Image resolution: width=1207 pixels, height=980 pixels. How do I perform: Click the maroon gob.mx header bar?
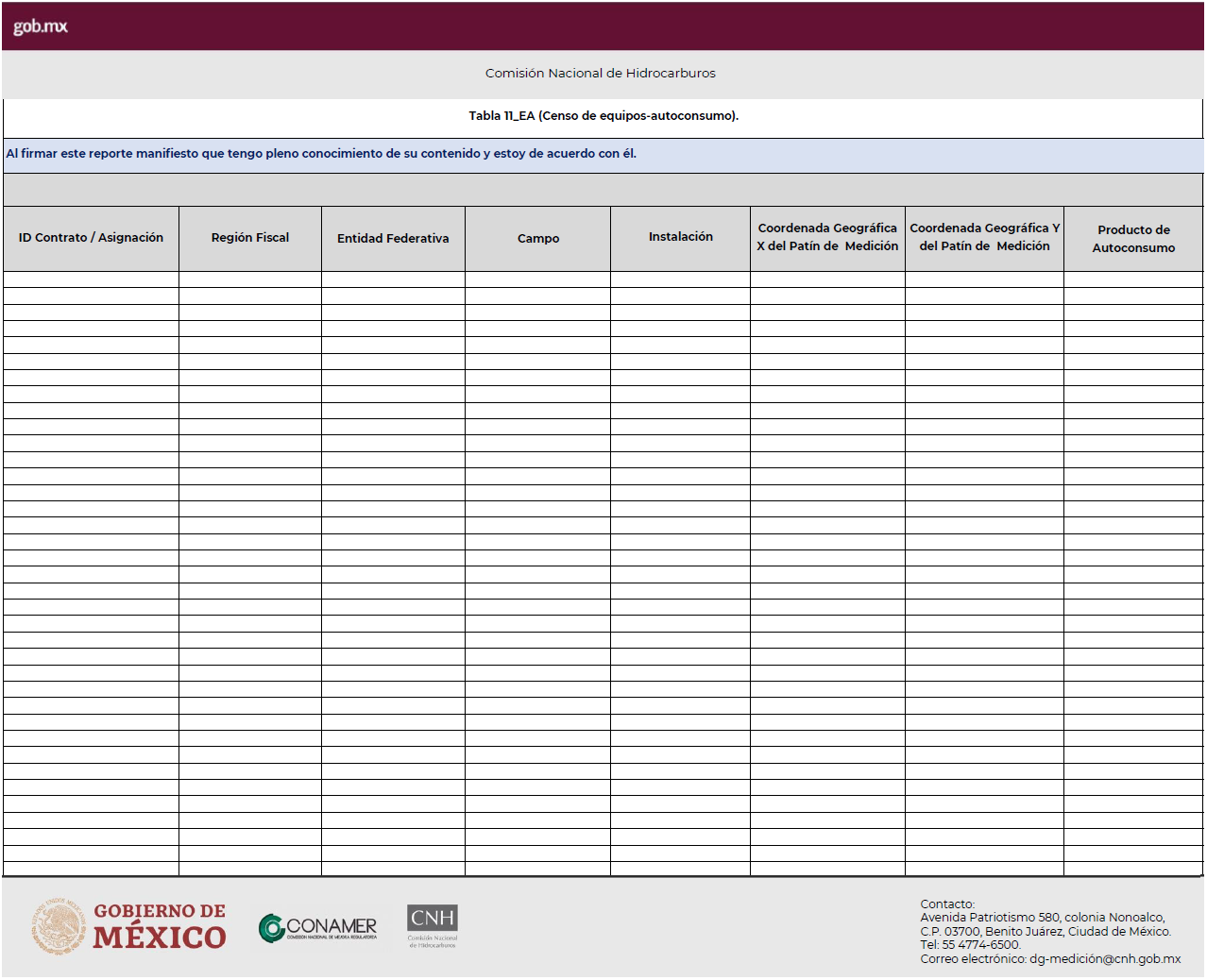coord(603,25)
